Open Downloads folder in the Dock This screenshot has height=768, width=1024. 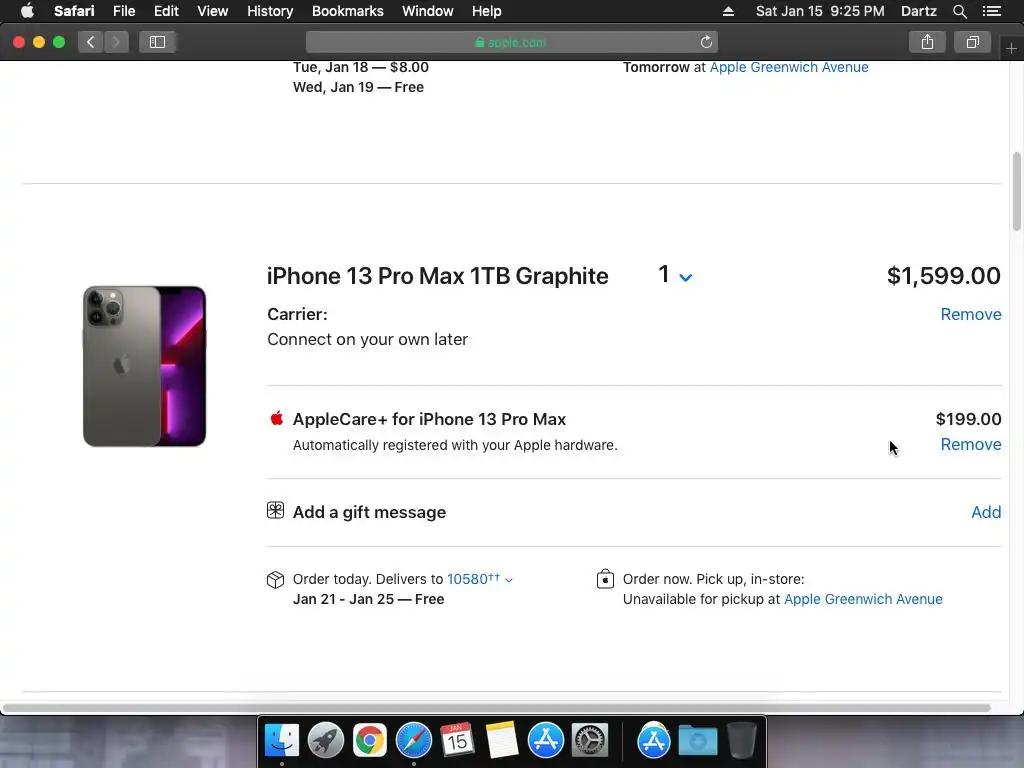[x=697, y=741]
